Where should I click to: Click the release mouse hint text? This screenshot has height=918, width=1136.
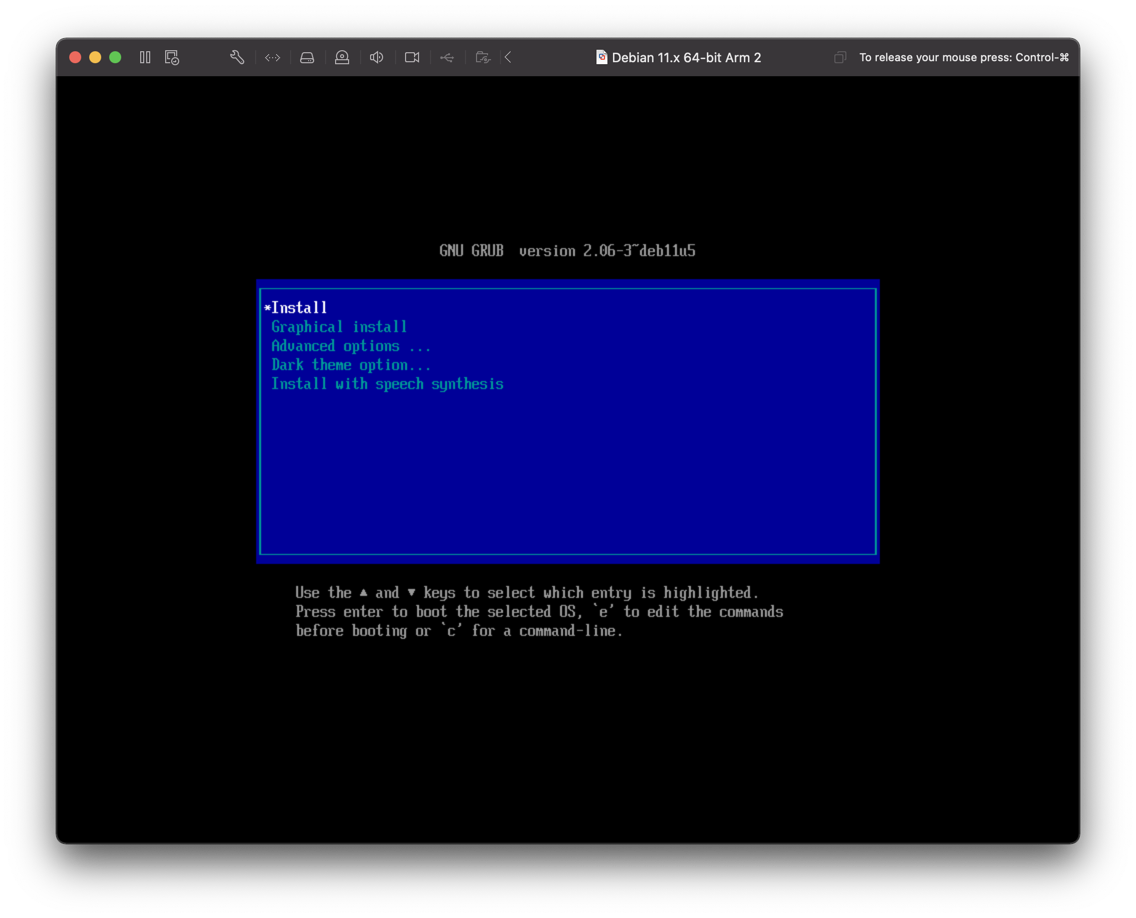[x=964, y=57]
